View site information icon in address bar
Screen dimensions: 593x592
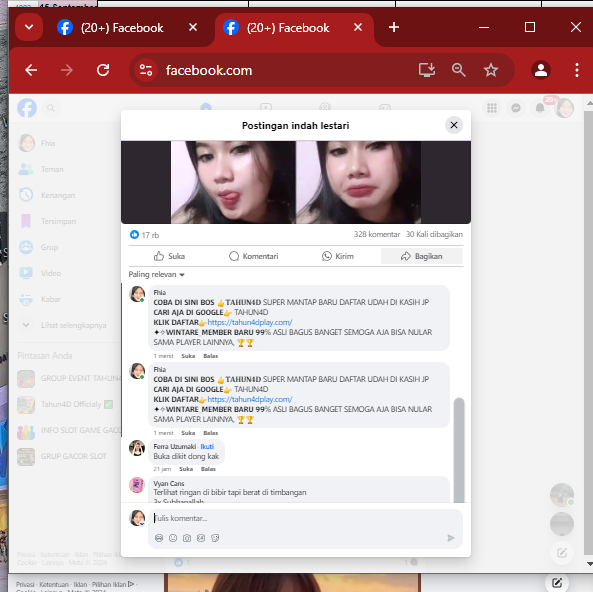point(146,70)
